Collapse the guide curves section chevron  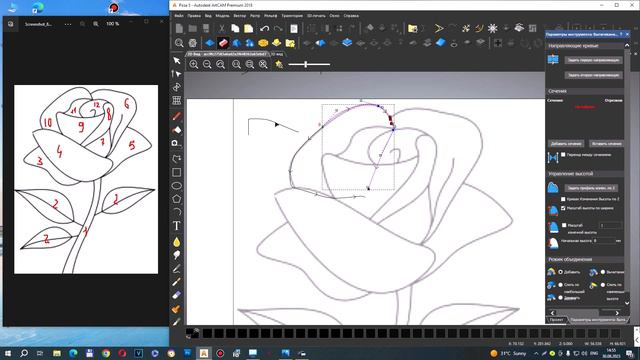pos(627,46)
